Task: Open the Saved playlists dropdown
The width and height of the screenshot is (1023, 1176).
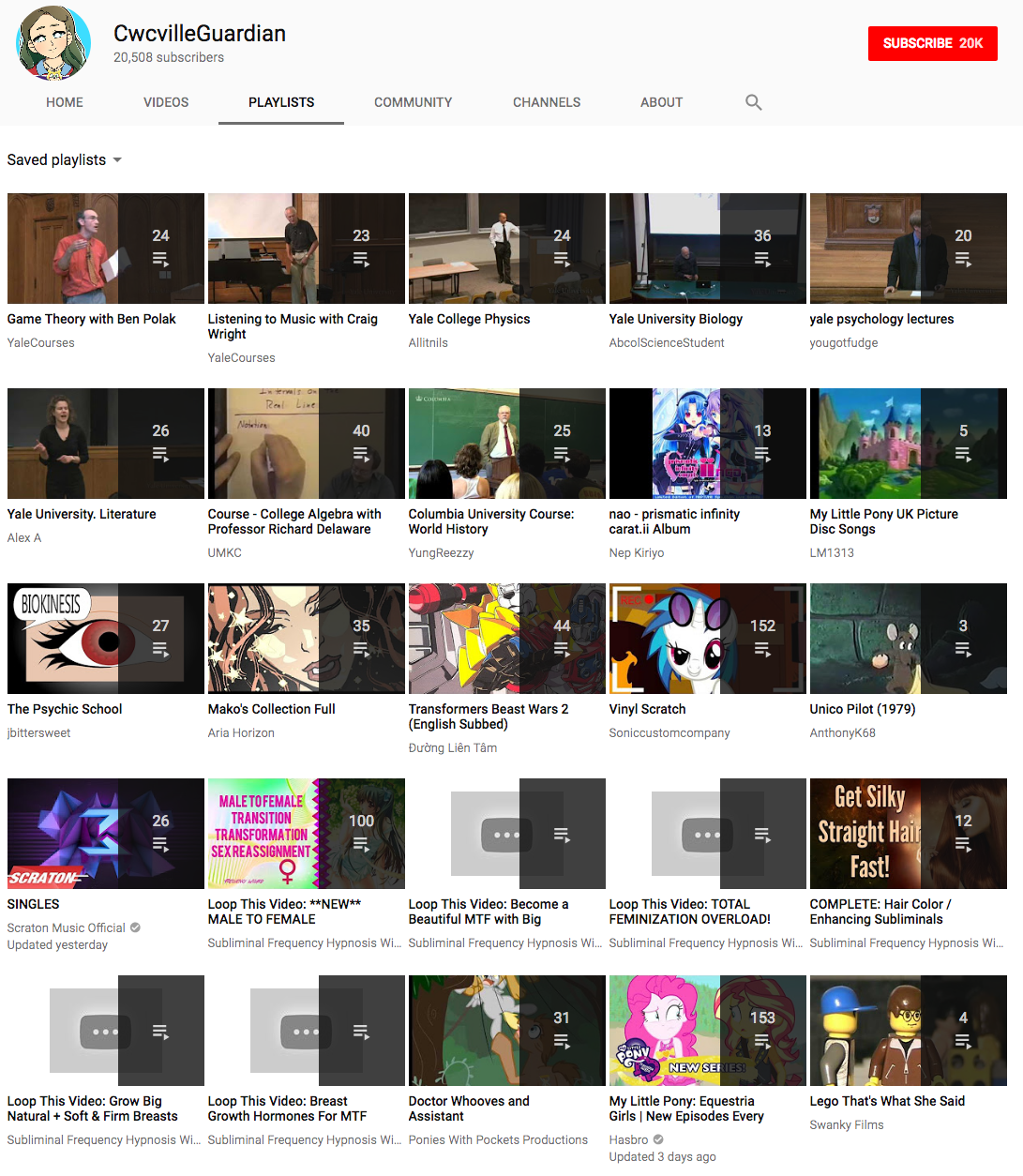Action: click(x=65, y=159)
